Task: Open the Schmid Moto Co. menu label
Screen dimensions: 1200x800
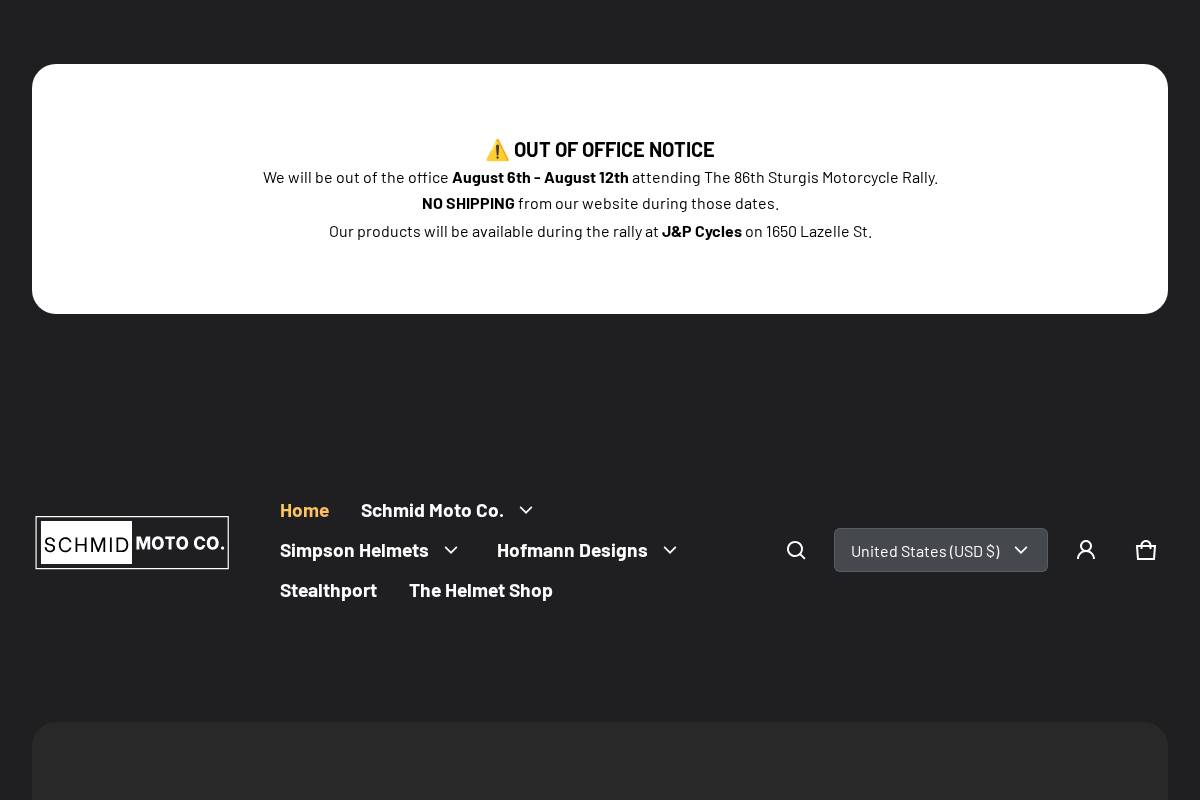Action: point(432,510)
